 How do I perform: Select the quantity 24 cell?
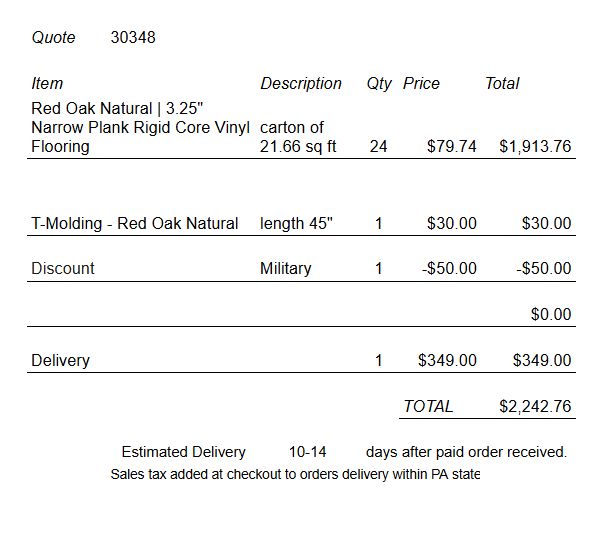378,146
